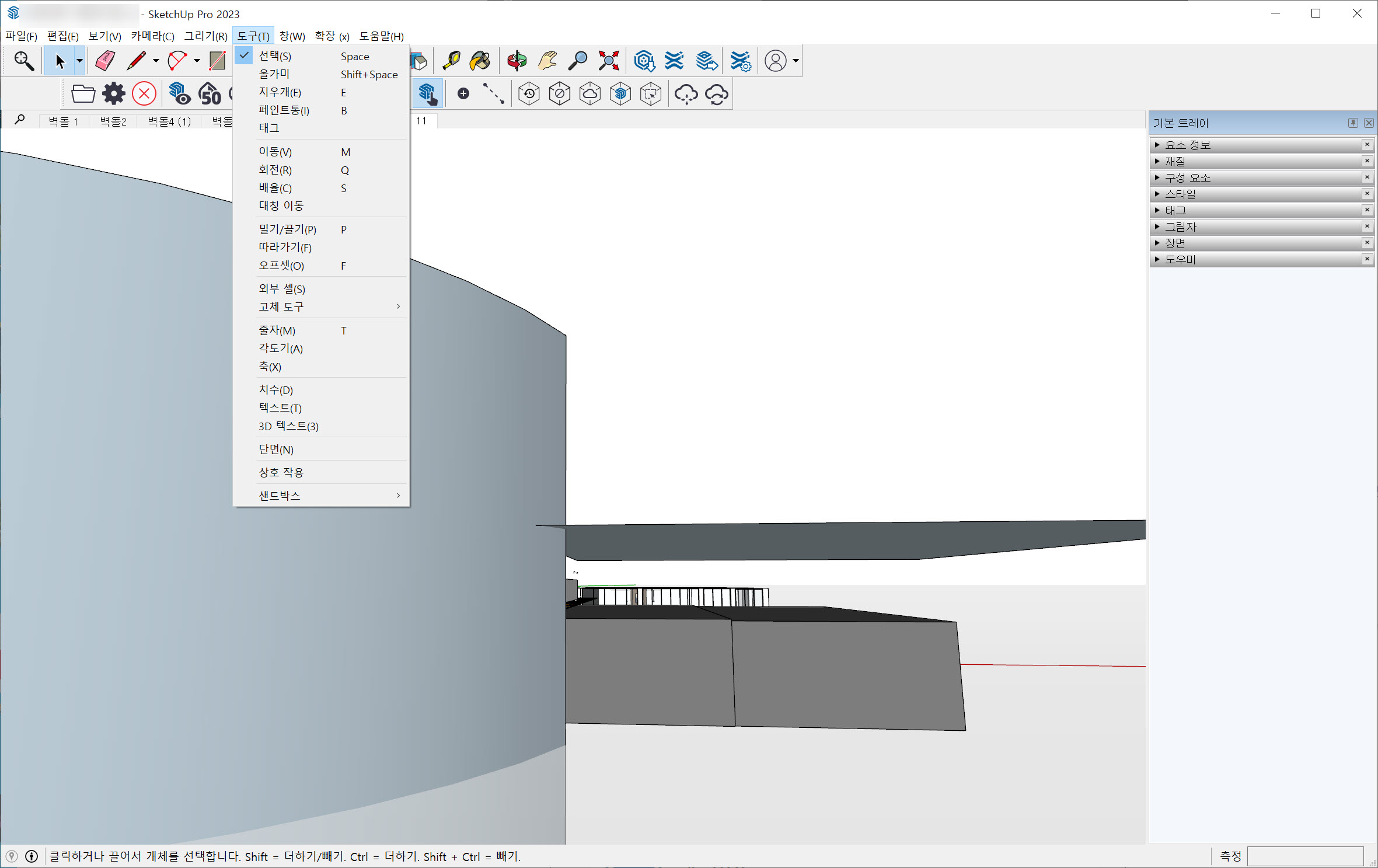Expand the 요소 정보 panel

coord(1187,145)
